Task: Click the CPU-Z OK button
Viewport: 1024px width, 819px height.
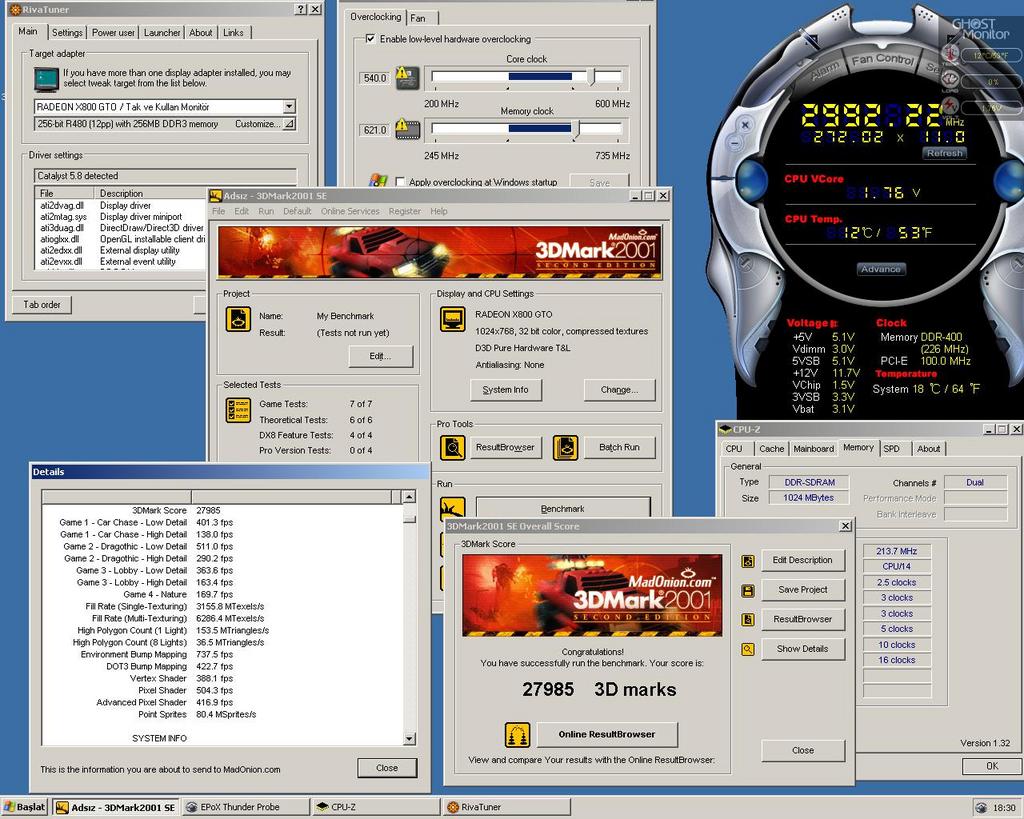Action: coord(991,766)
